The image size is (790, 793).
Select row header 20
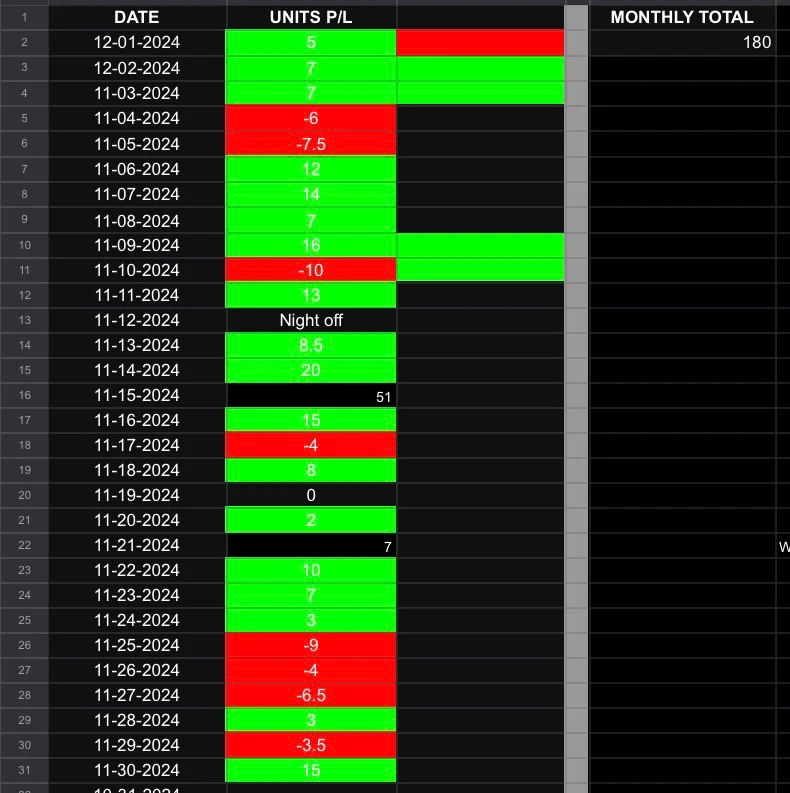click(24, 495)
